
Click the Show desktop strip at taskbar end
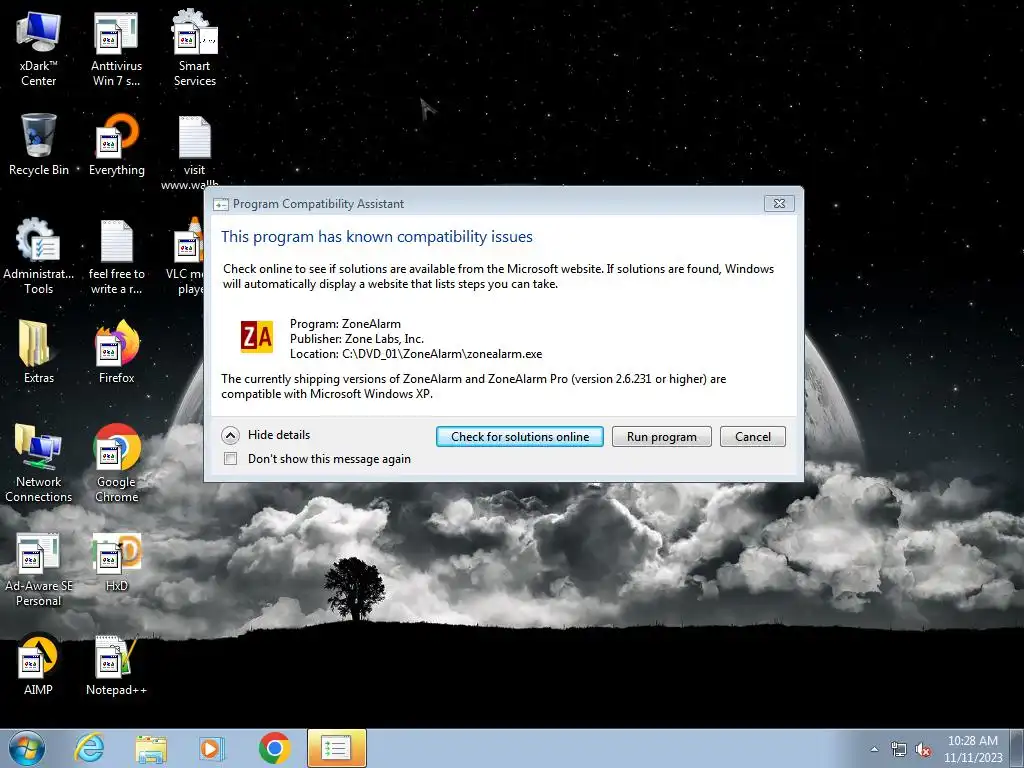pos(1019,748)
